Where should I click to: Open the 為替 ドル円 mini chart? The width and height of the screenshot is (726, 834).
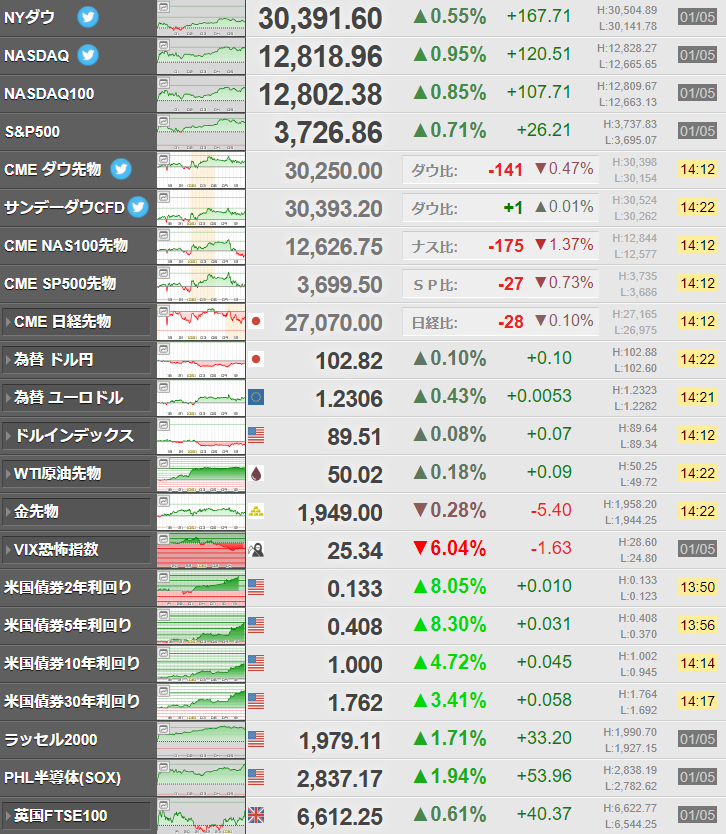point(201,360)
